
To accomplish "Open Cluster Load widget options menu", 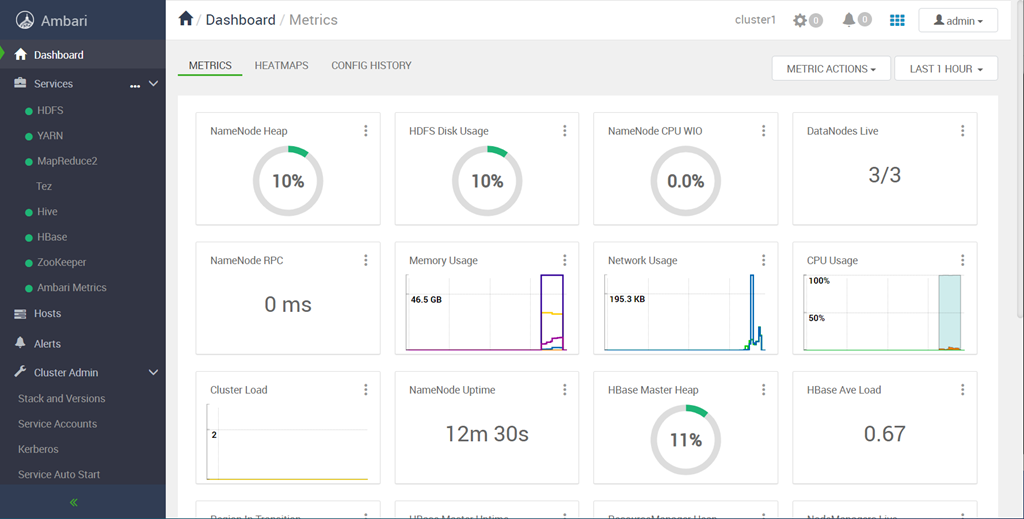I will [x=366, y=389].
